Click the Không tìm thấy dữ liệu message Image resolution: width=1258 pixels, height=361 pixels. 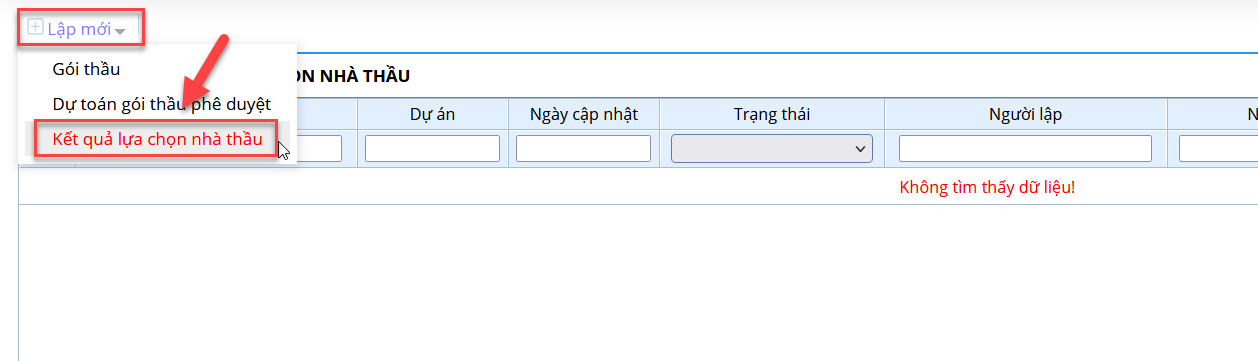pos(987,187)
